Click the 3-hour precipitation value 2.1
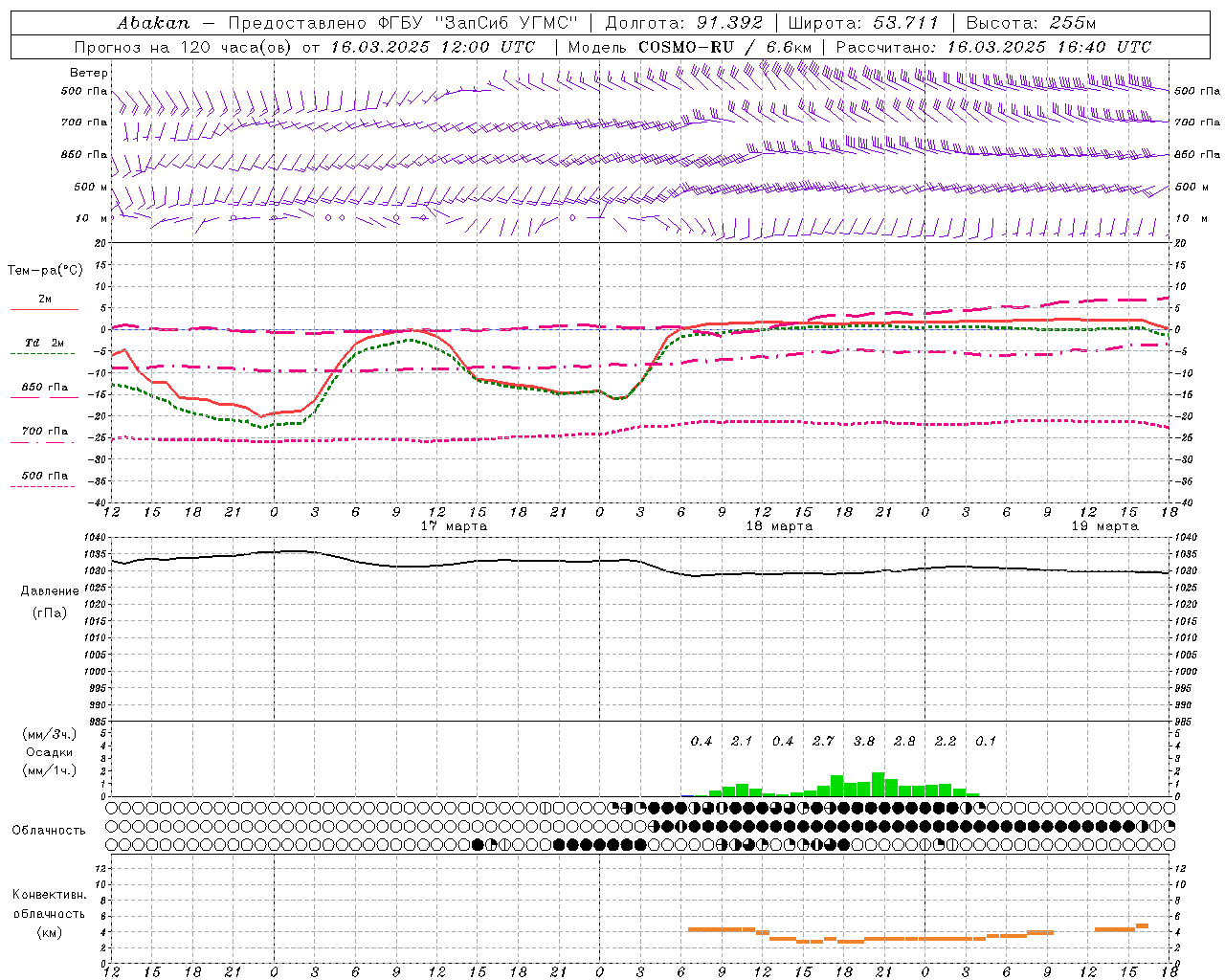 742,742
